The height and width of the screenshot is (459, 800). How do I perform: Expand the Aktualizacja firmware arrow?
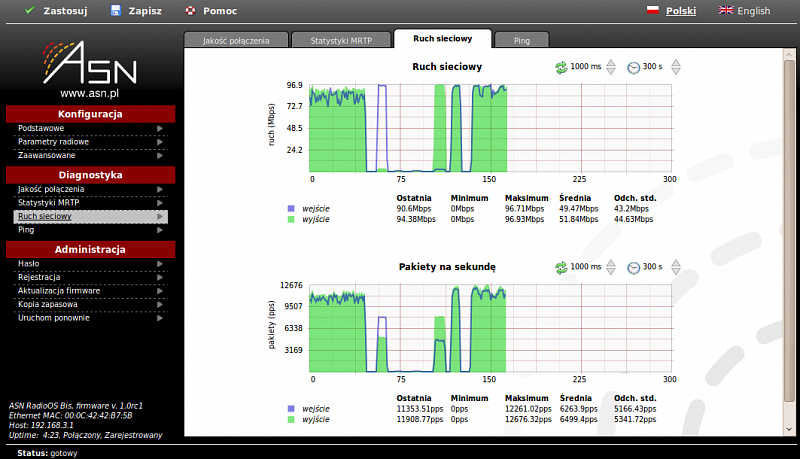point(160,291)
